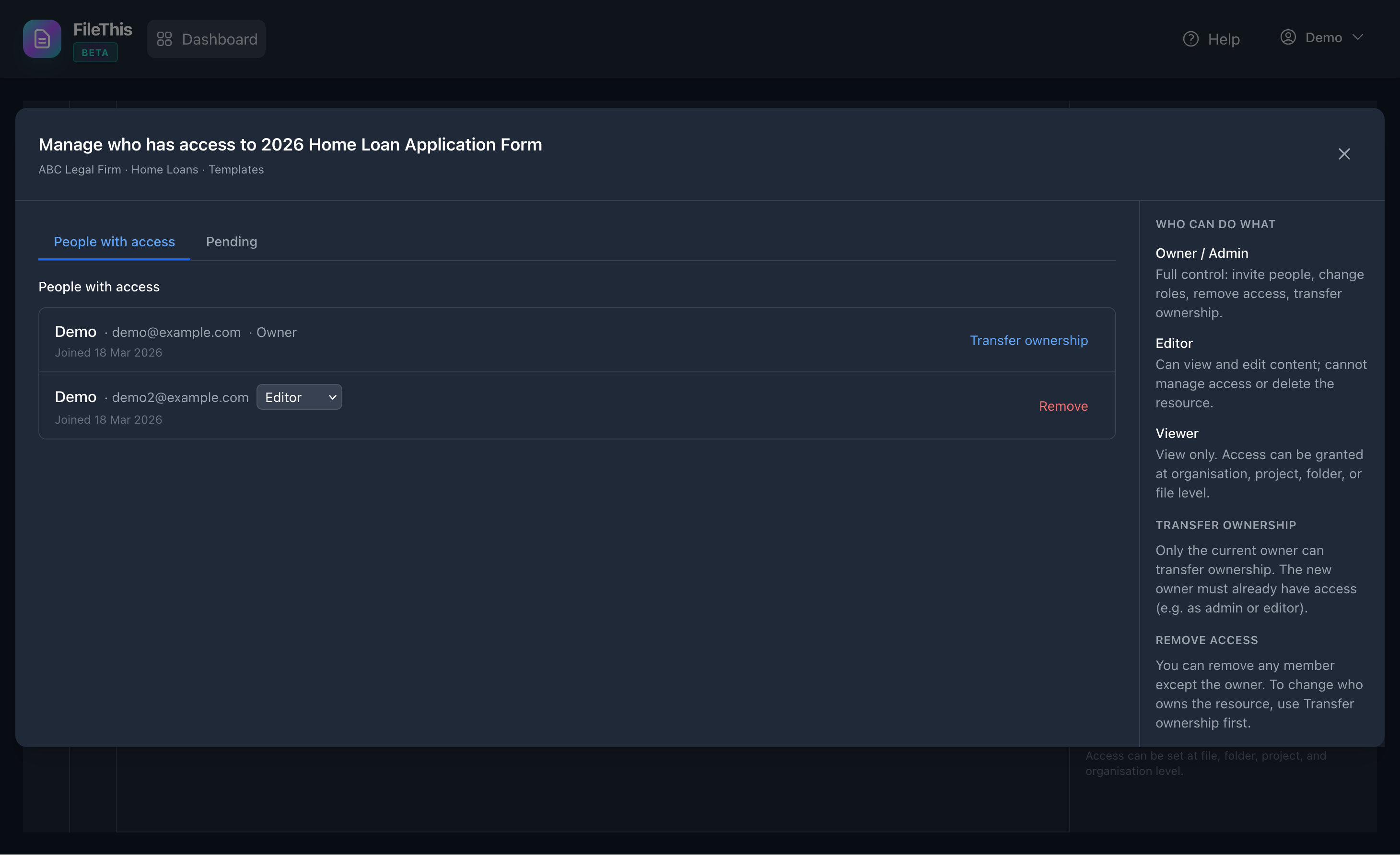Select the People with access tab

coord(114,242)
